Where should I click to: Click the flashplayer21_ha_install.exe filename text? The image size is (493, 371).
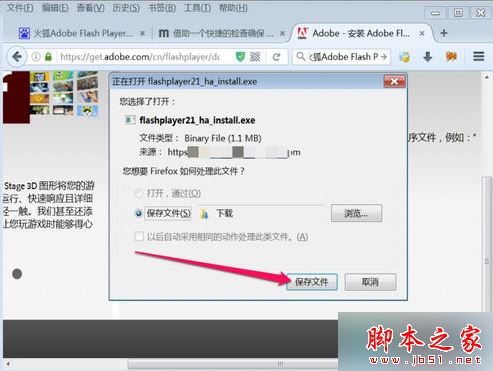click(197, 120)
